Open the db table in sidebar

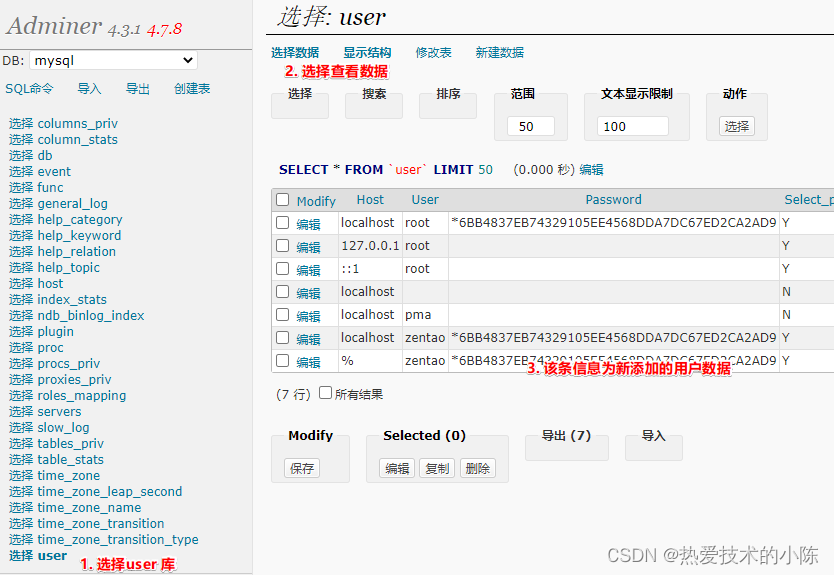[45, 156]
